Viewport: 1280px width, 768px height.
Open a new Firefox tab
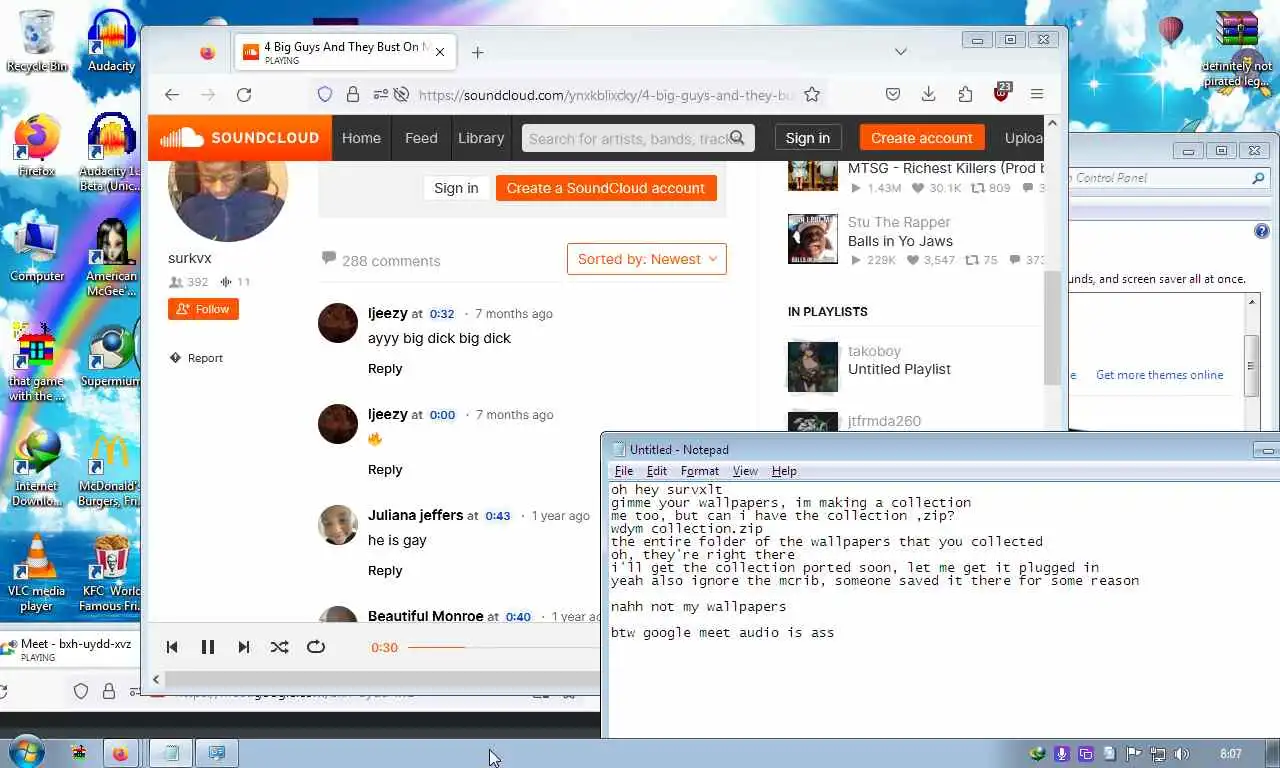click(478, 52)
